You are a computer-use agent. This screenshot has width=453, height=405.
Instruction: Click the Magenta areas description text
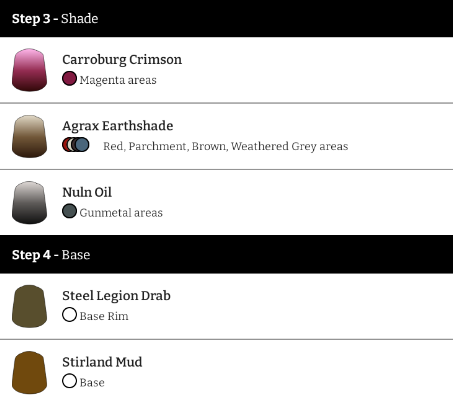118,80
